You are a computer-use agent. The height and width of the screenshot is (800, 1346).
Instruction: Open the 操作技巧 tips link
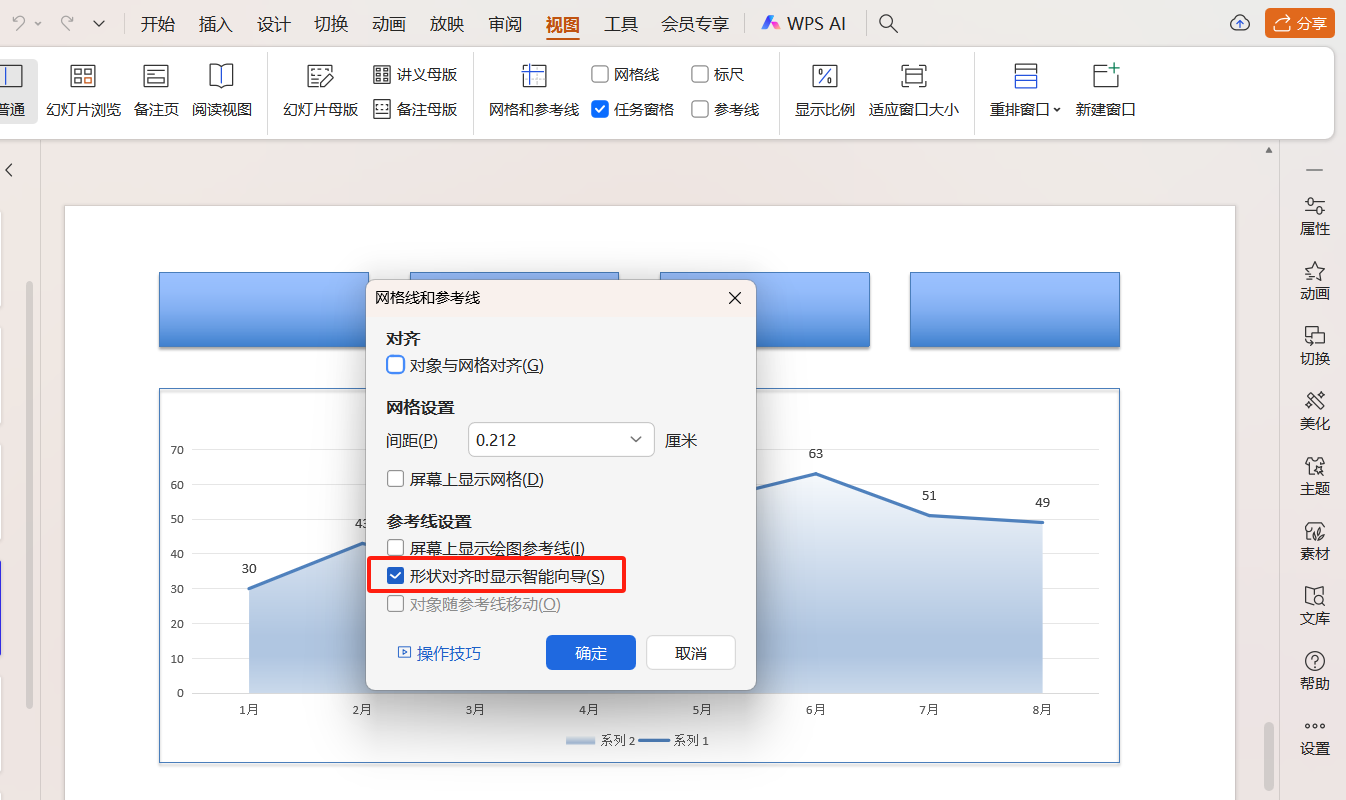click(x=447, y=652)
